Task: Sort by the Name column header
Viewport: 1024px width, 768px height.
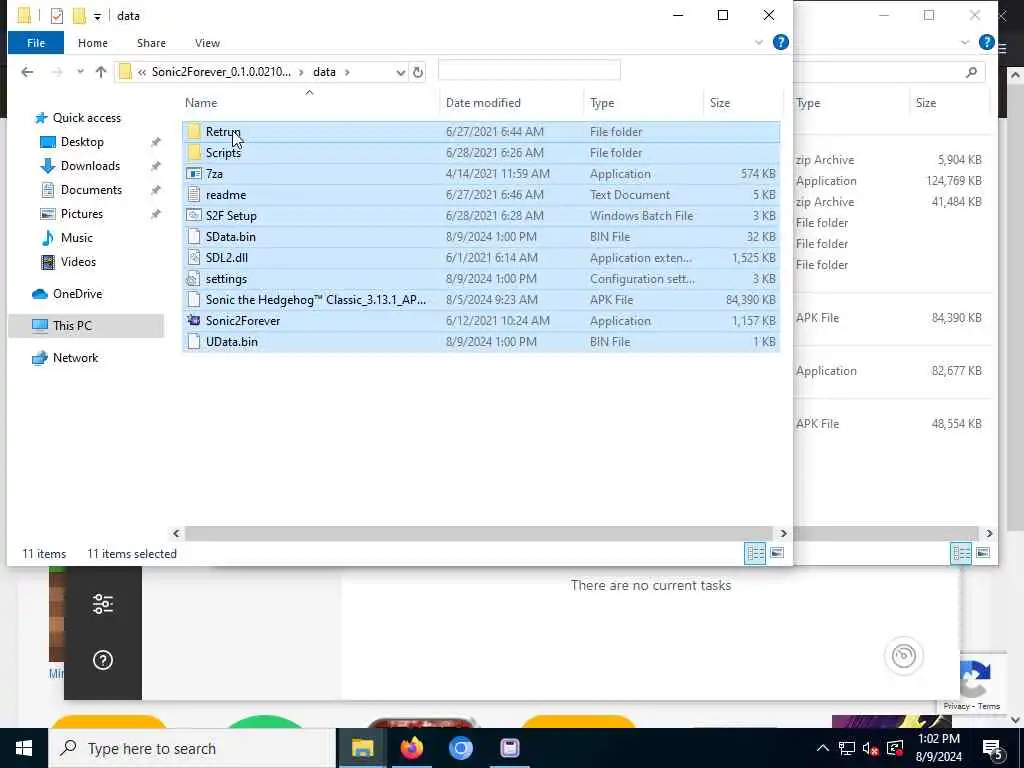Action: point(200,103)
